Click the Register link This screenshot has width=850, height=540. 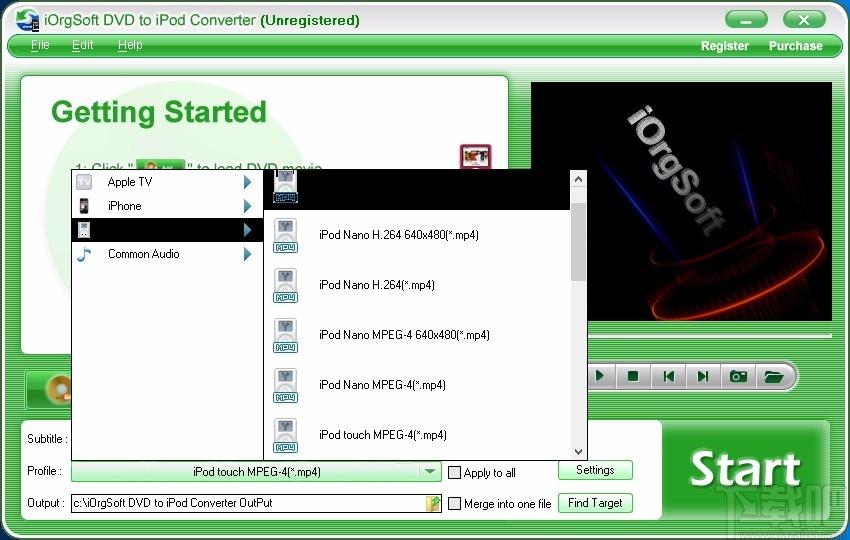(x=725, y=46)
